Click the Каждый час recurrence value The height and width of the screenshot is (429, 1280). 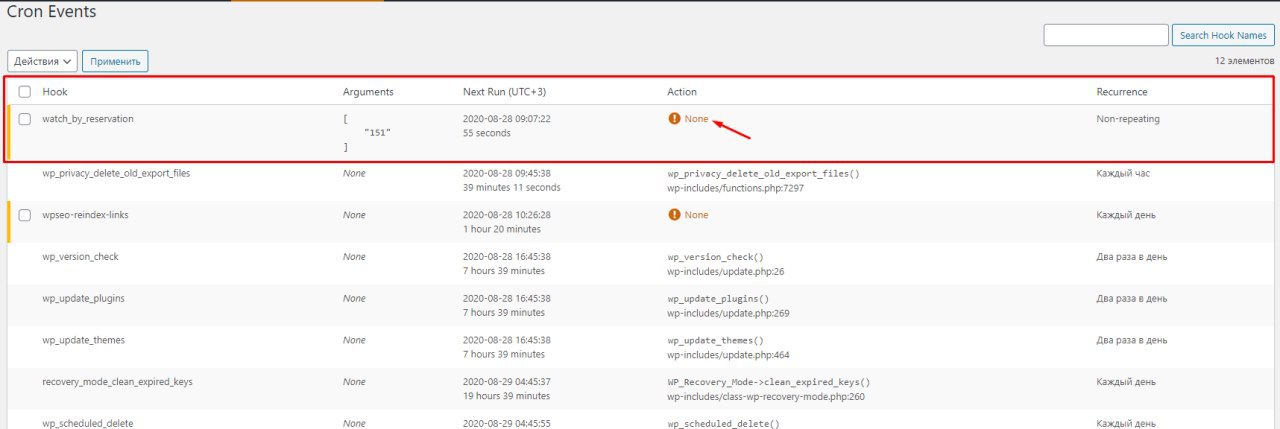tap(1124, 173)
